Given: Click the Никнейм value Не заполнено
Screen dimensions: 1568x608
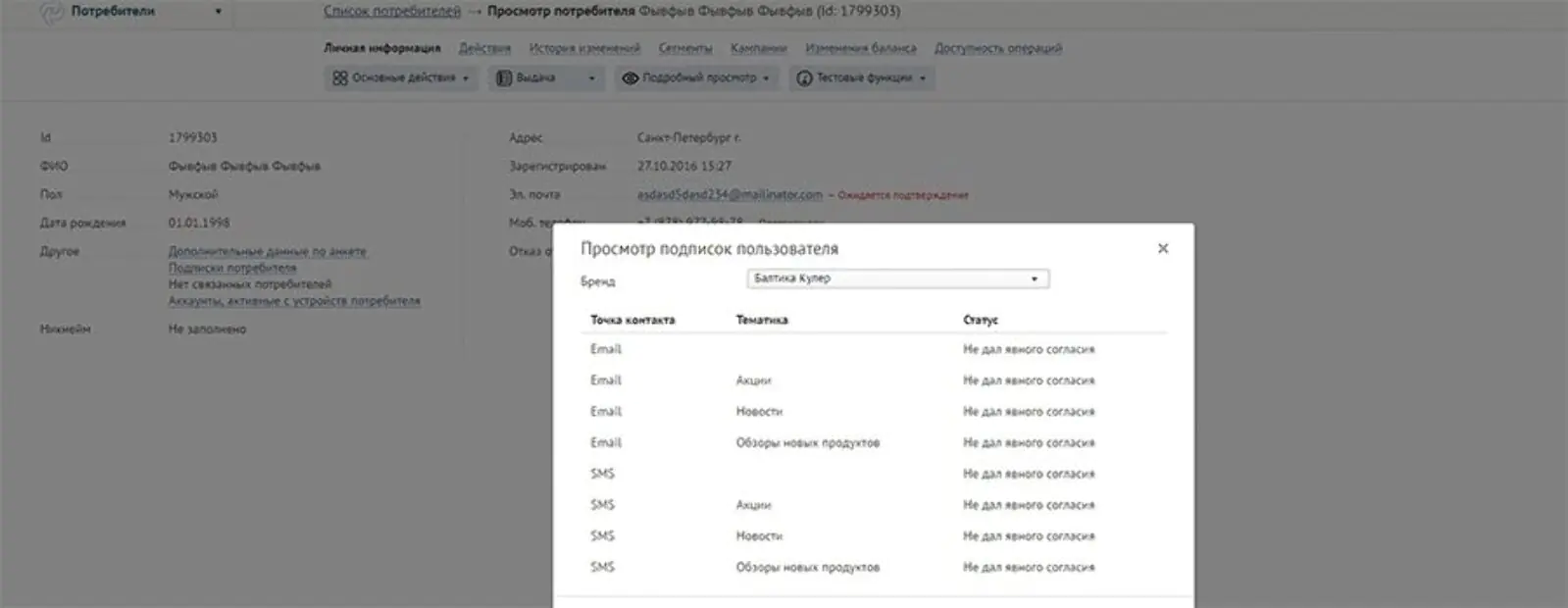Looking at the screenshot, I should click(x=207, y=329).
